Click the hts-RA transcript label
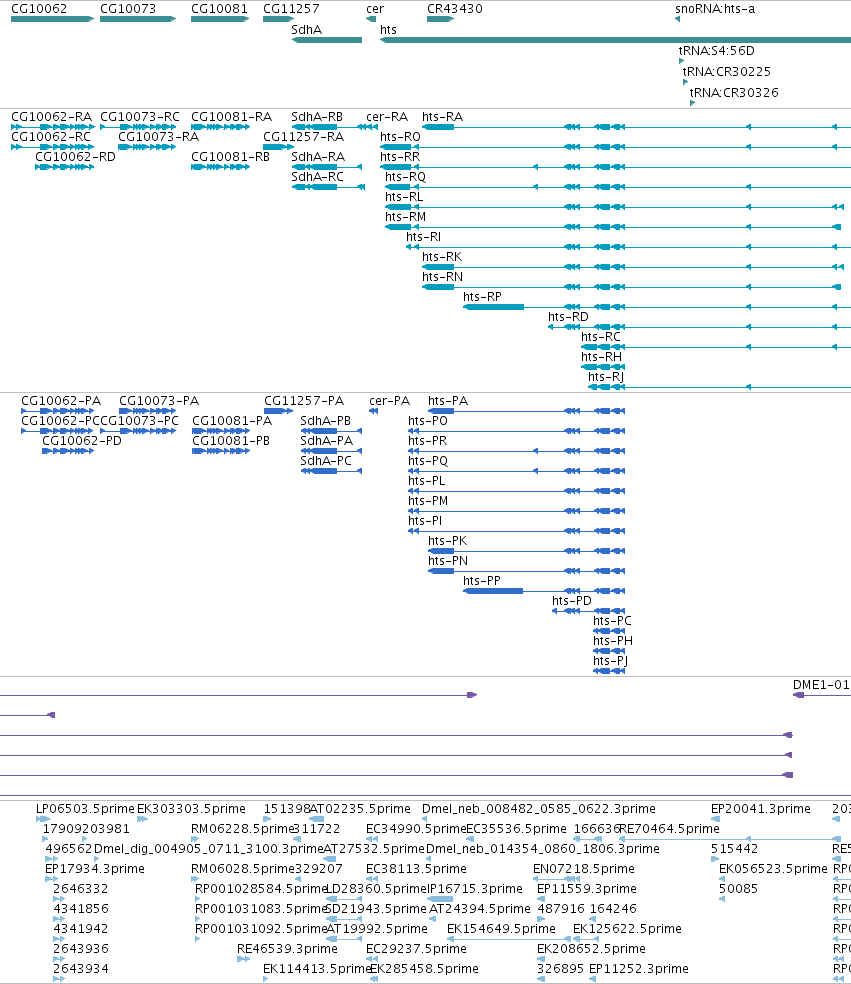This screenshot has height=984, width=851. point(442,117)
